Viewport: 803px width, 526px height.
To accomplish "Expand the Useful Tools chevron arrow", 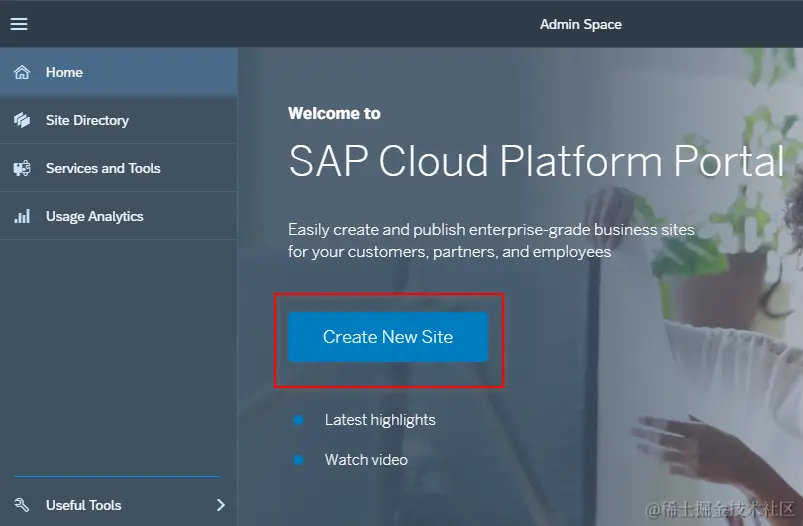I will pos(220,505).
